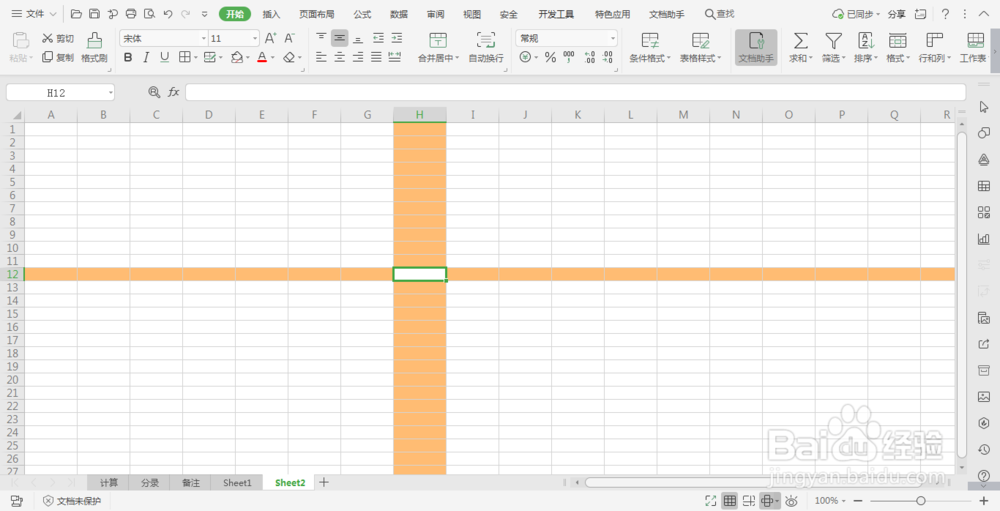Image resolution: width=1000 pixels, height=511 pixels.
Task: Click the chart icon in right sidebar
Action: [x=983, y=239]
